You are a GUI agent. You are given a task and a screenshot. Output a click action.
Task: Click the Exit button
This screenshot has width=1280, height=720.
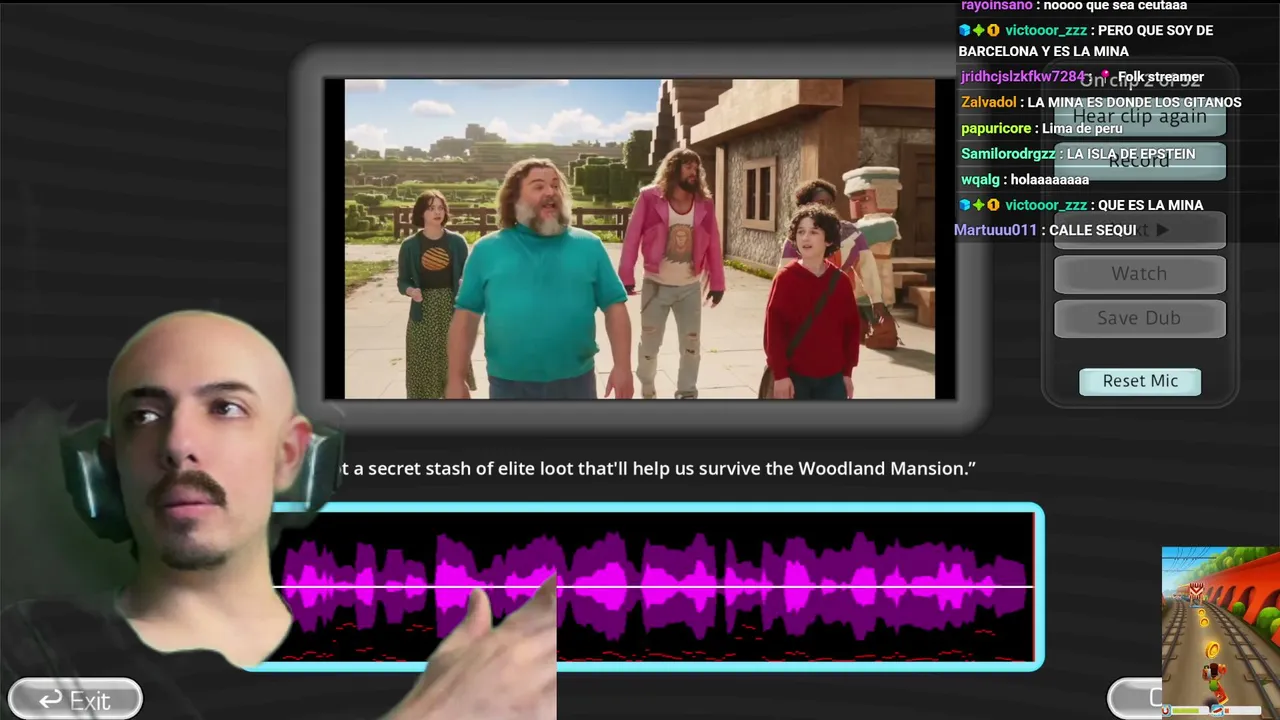[75, 700]
